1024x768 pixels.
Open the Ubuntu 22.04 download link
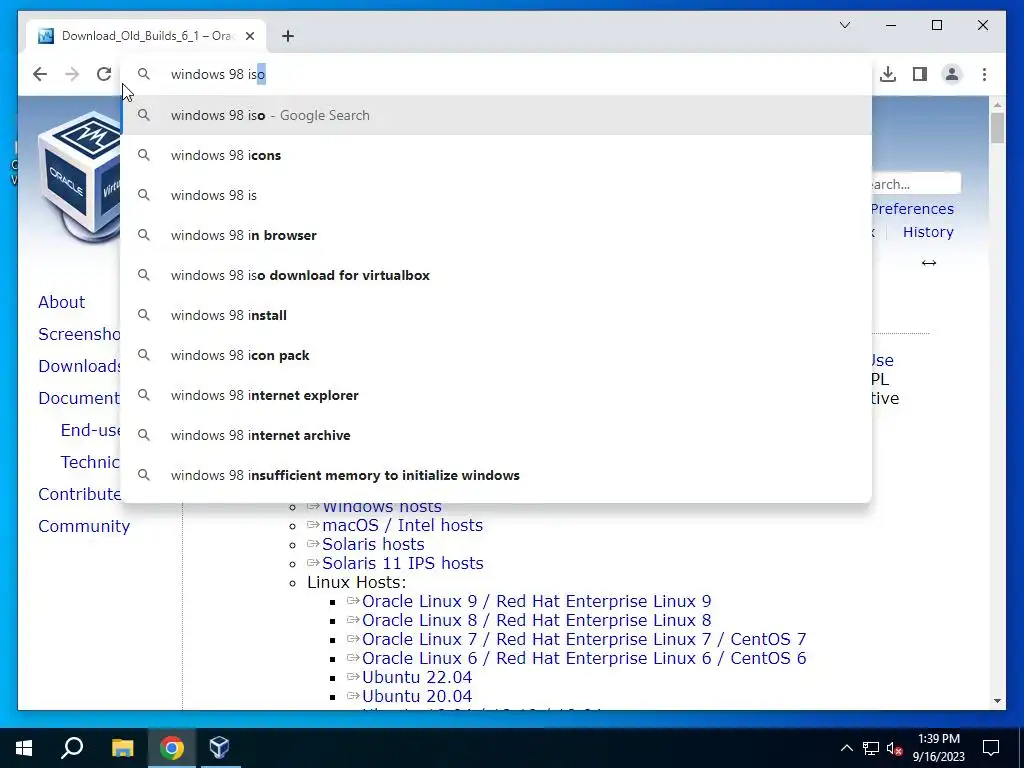point(417,677)
